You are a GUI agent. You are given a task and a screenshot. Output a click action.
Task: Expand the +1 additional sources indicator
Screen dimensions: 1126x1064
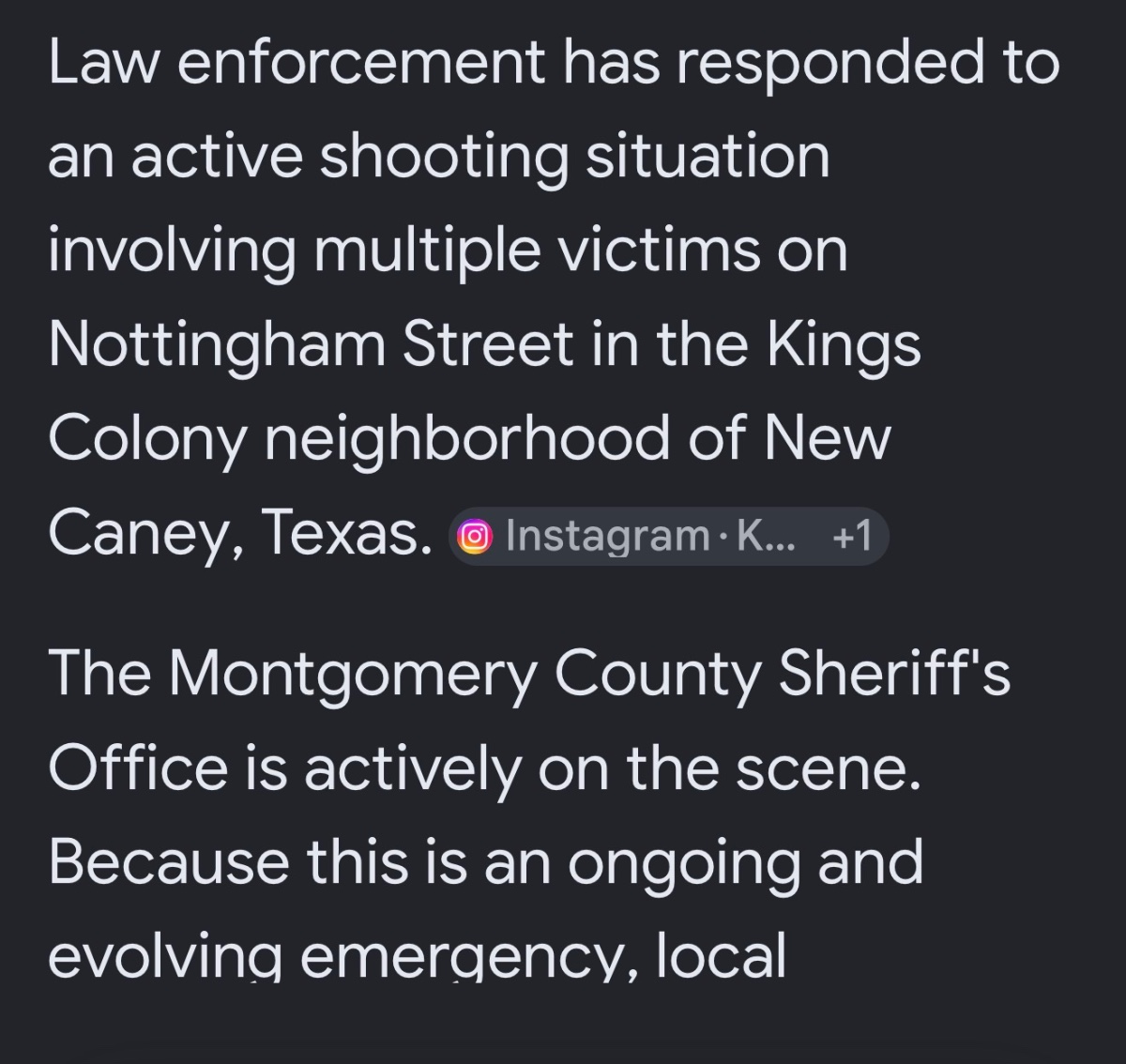coord(852,537)
